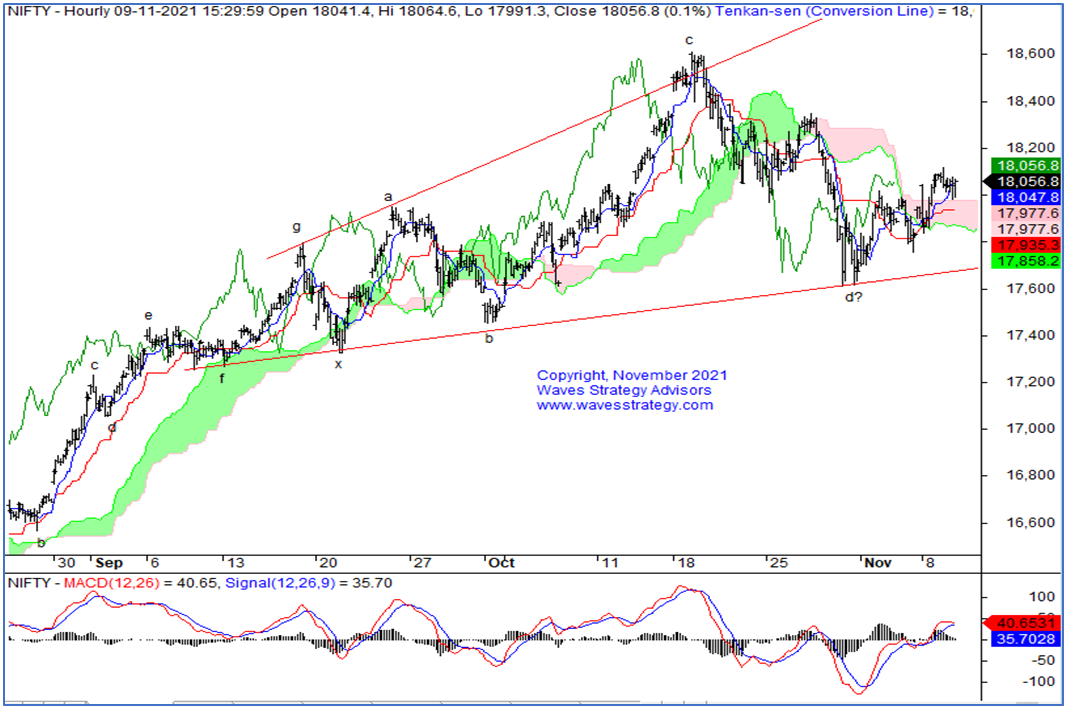This screenshot has height=709, width=1069.
Task: Select the x wave label
Action: point(338,365)
